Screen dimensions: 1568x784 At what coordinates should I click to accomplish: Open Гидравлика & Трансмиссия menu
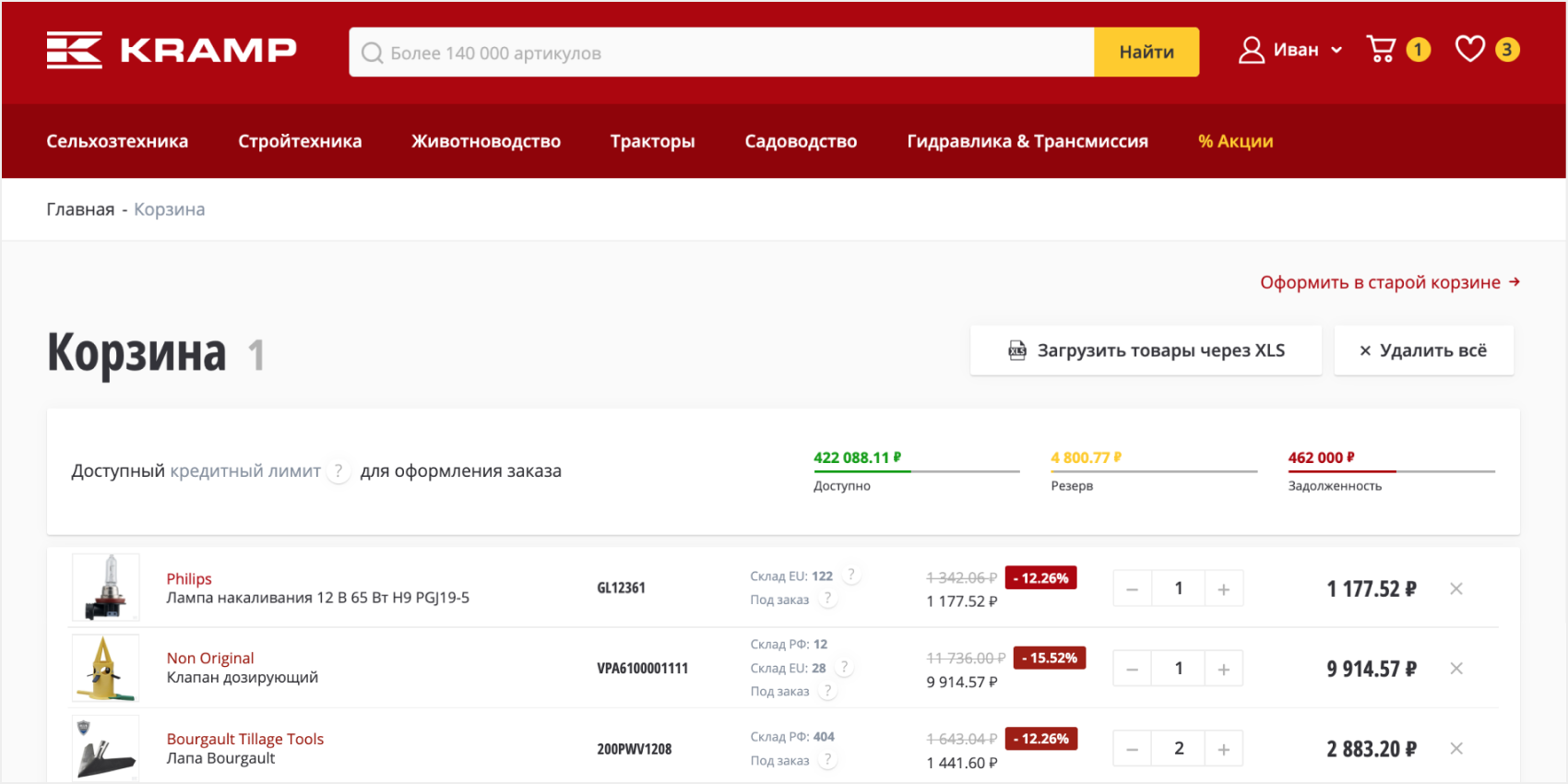[x=1028, y=141]
